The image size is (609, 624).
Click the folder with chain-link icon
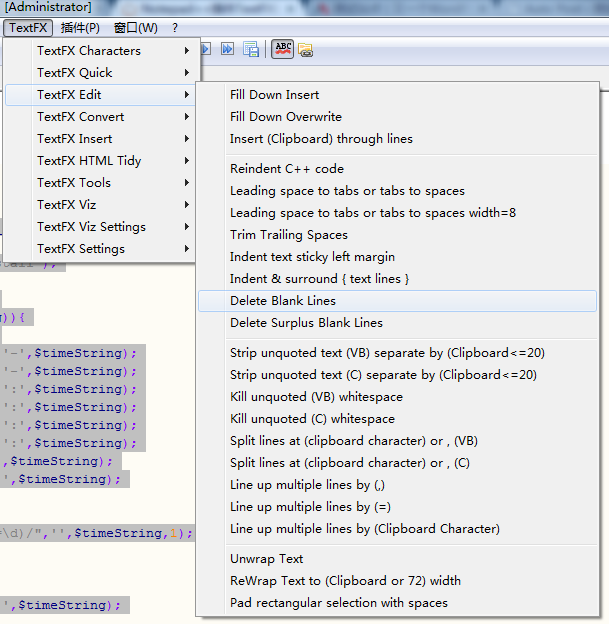pos(305,50)
